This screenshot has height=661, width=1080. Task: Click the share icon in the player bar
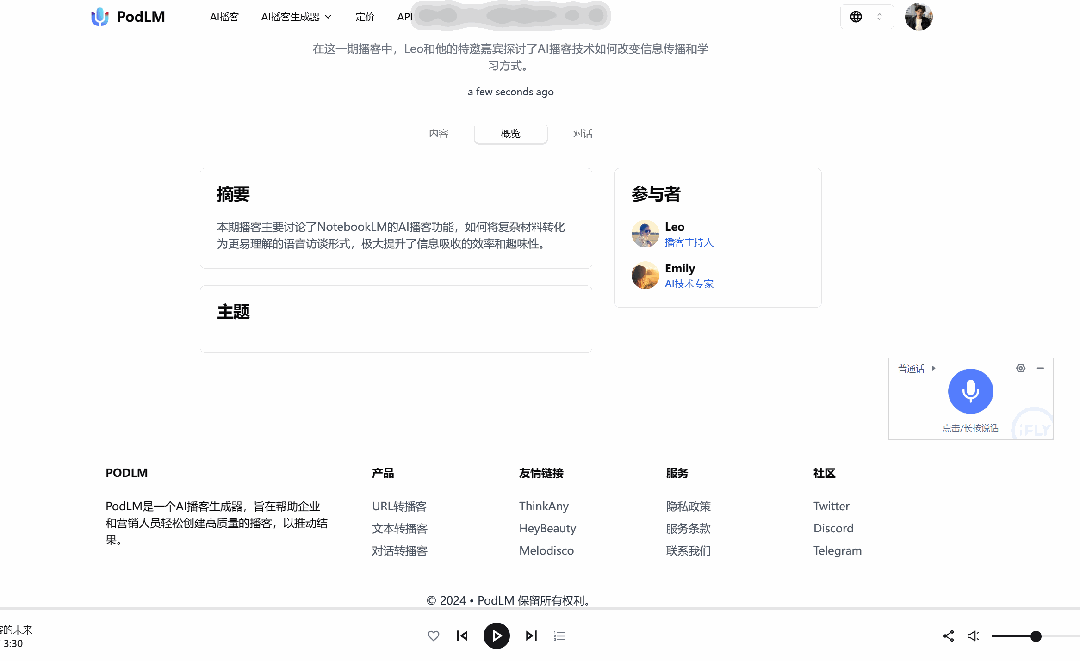[x=948, y=635]
